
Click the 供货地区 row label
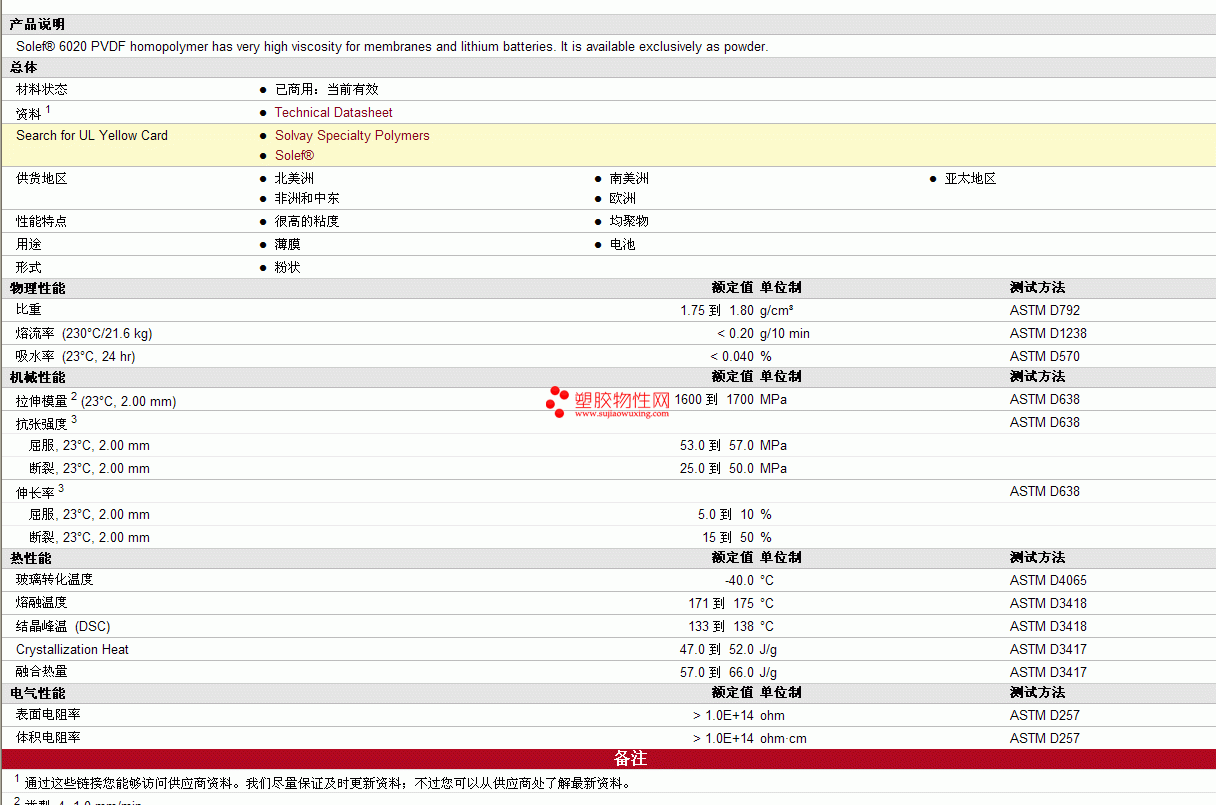coord(42,179)
